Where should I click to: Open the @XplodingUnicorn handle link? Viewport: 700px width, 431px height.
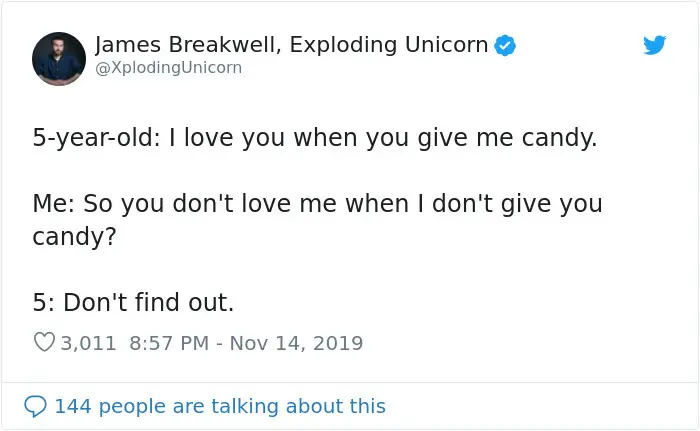(x=168, y=68)
